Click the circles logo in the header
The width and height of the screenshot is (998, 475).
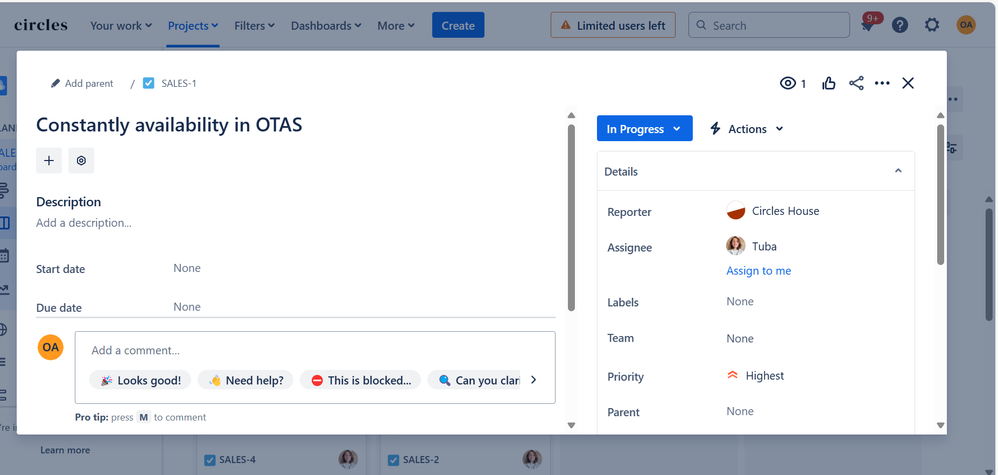(41, 25)
